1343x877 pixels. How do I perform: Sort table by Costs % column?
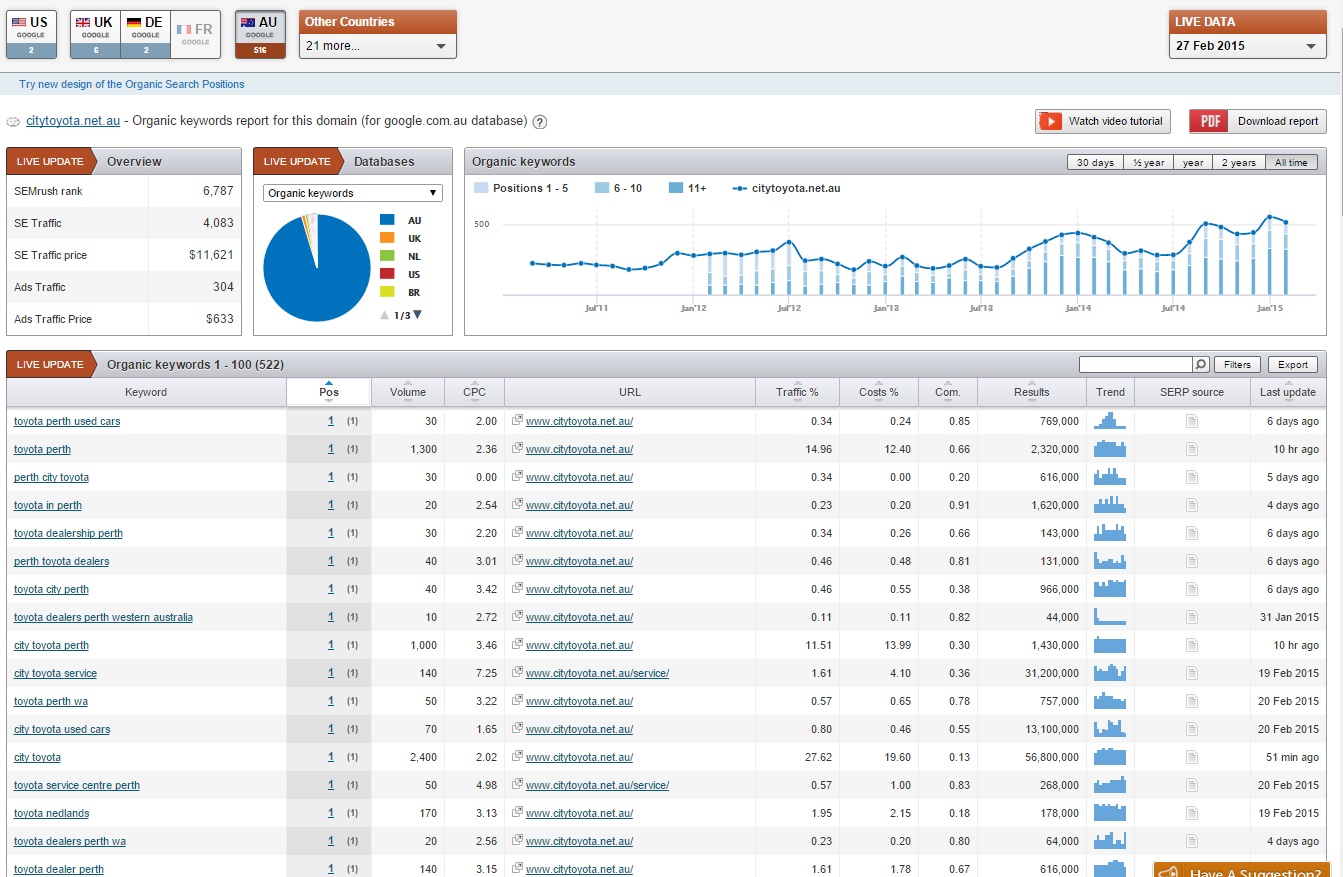pos(879,392)
